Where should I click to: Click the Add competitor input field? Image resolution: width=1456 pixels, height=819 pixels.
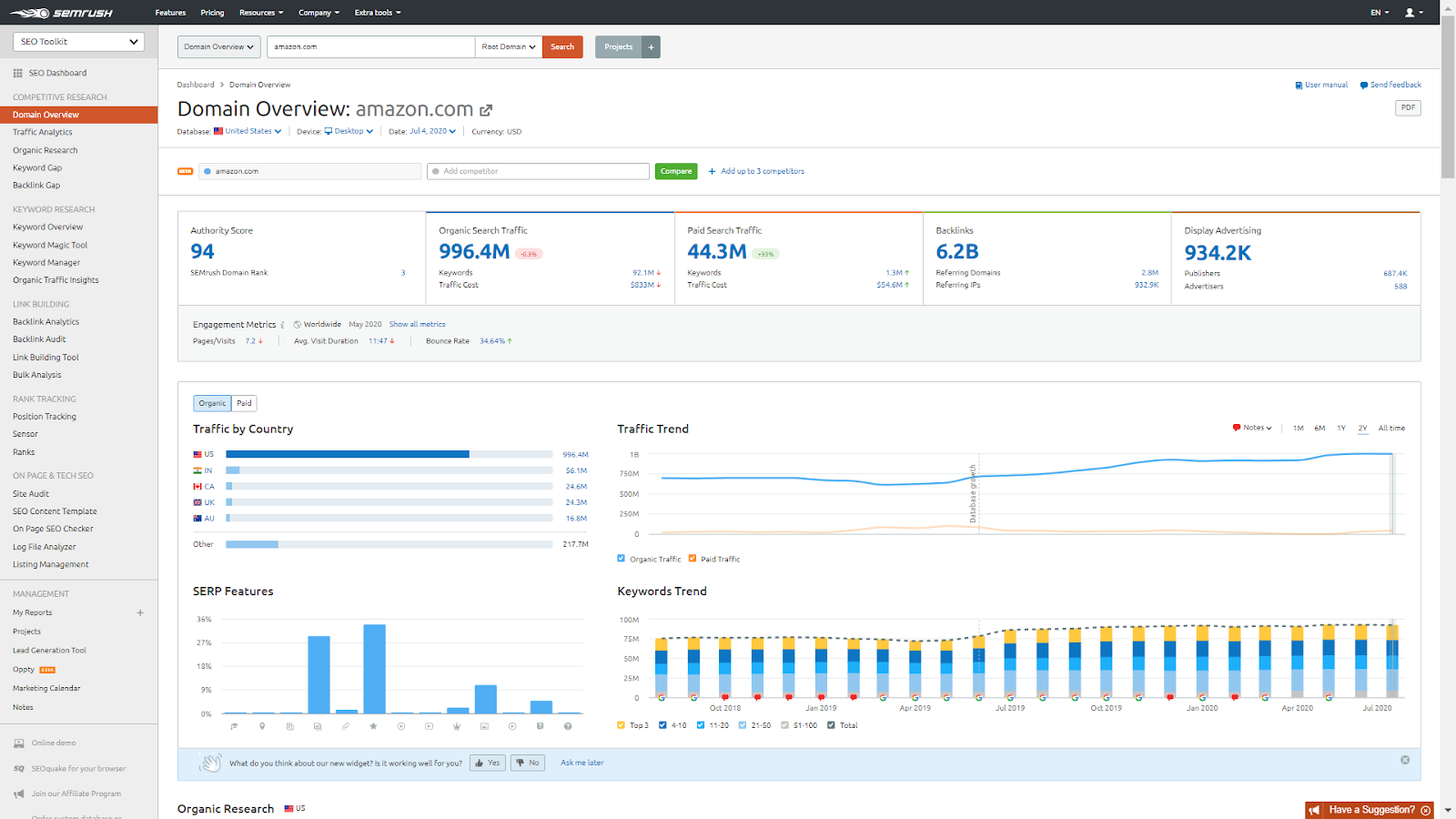(x=538, y=171)
